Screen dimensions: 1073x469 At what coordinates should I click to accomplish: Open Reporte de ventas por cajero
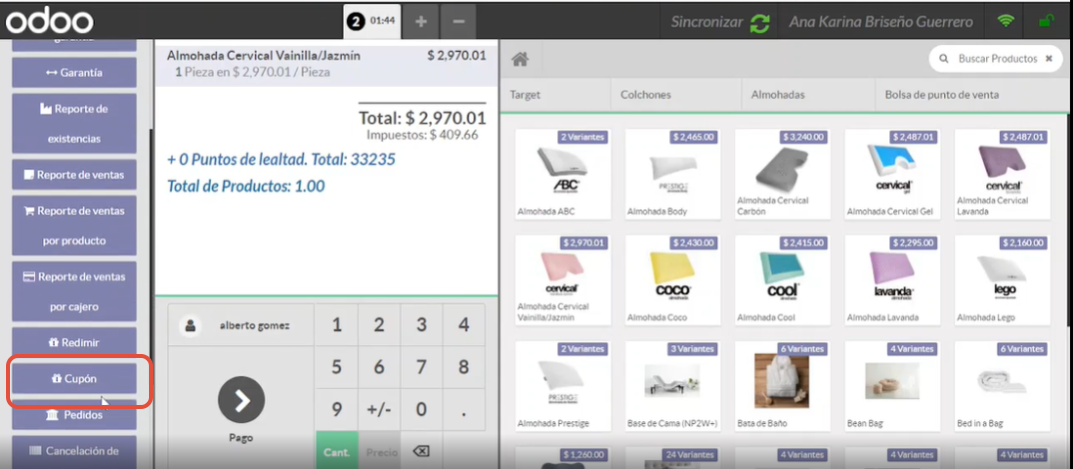pyautogui.click(x=74, y=292)
